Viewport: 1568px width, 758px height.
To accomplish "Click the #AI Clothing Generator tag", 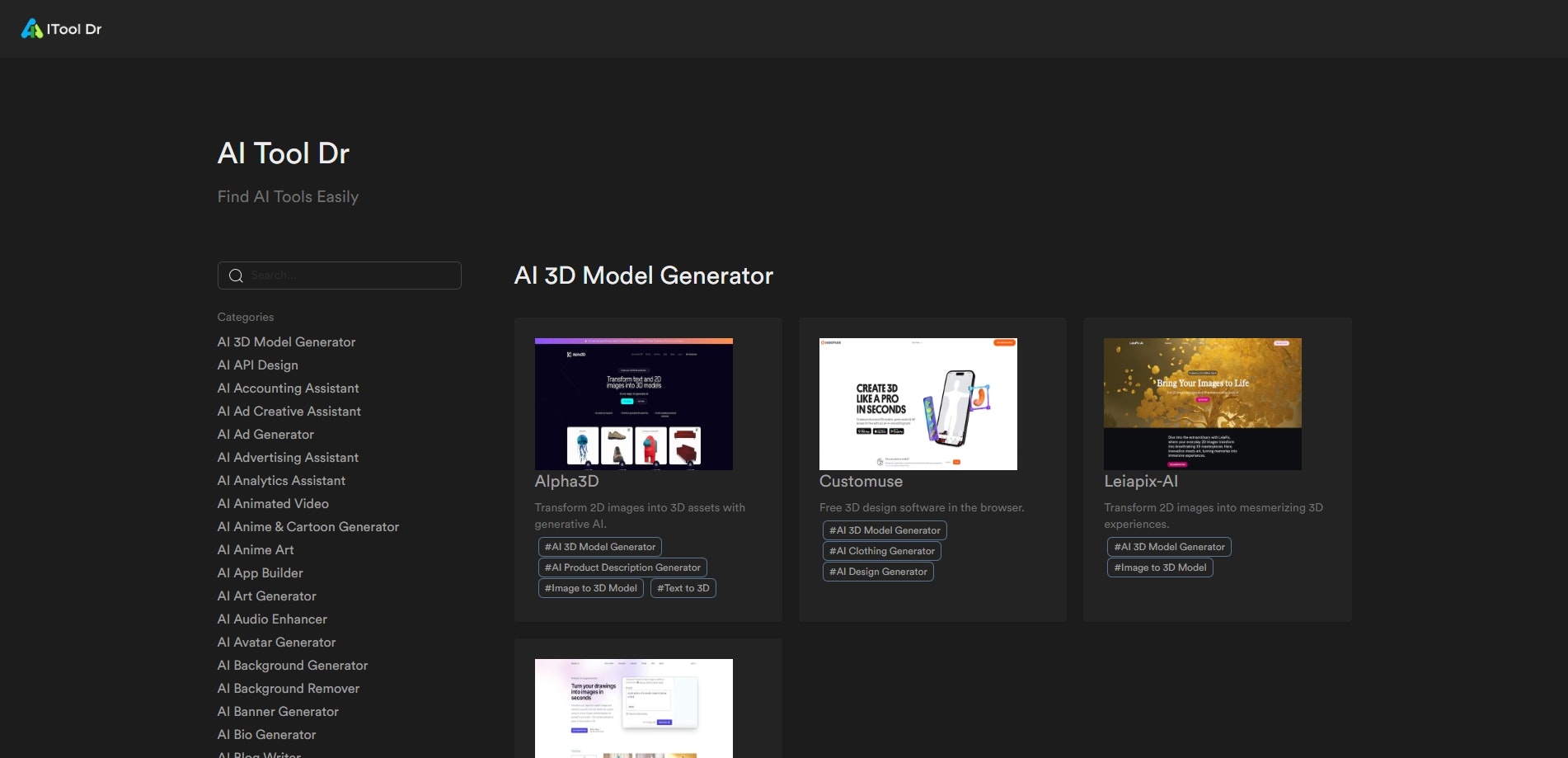I will (881, 551).
